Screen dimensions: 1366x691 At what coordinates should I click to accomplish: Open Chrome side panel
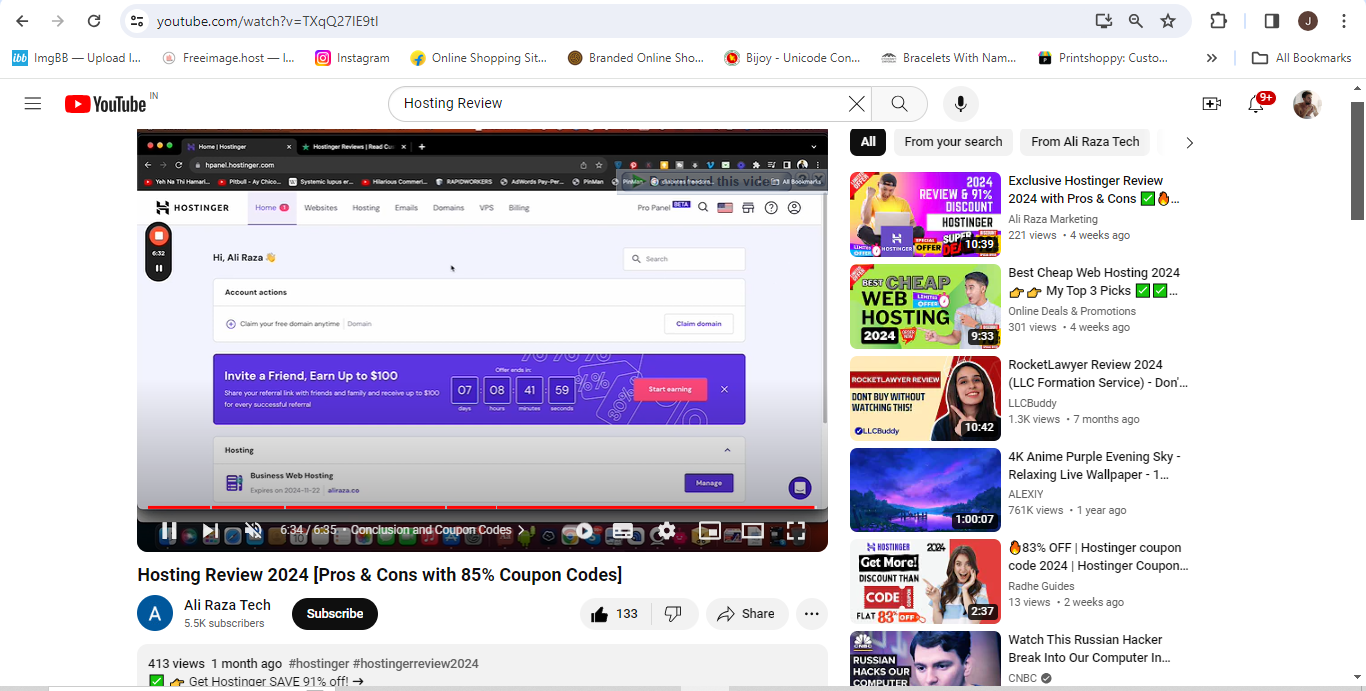click(x=1272, y=21)
